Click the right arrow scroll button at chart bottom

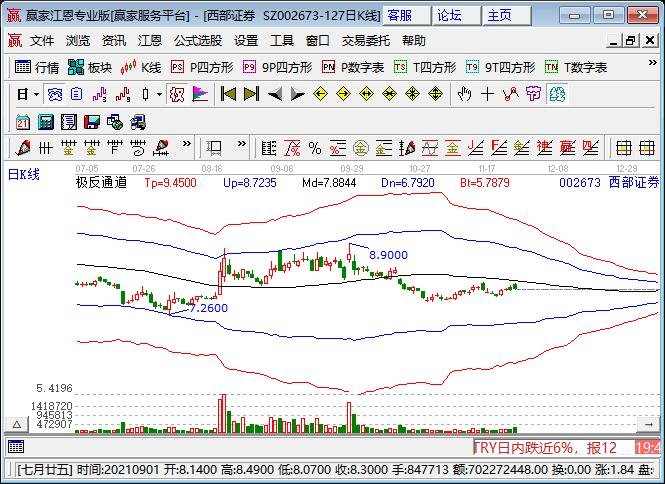[648, 424]
